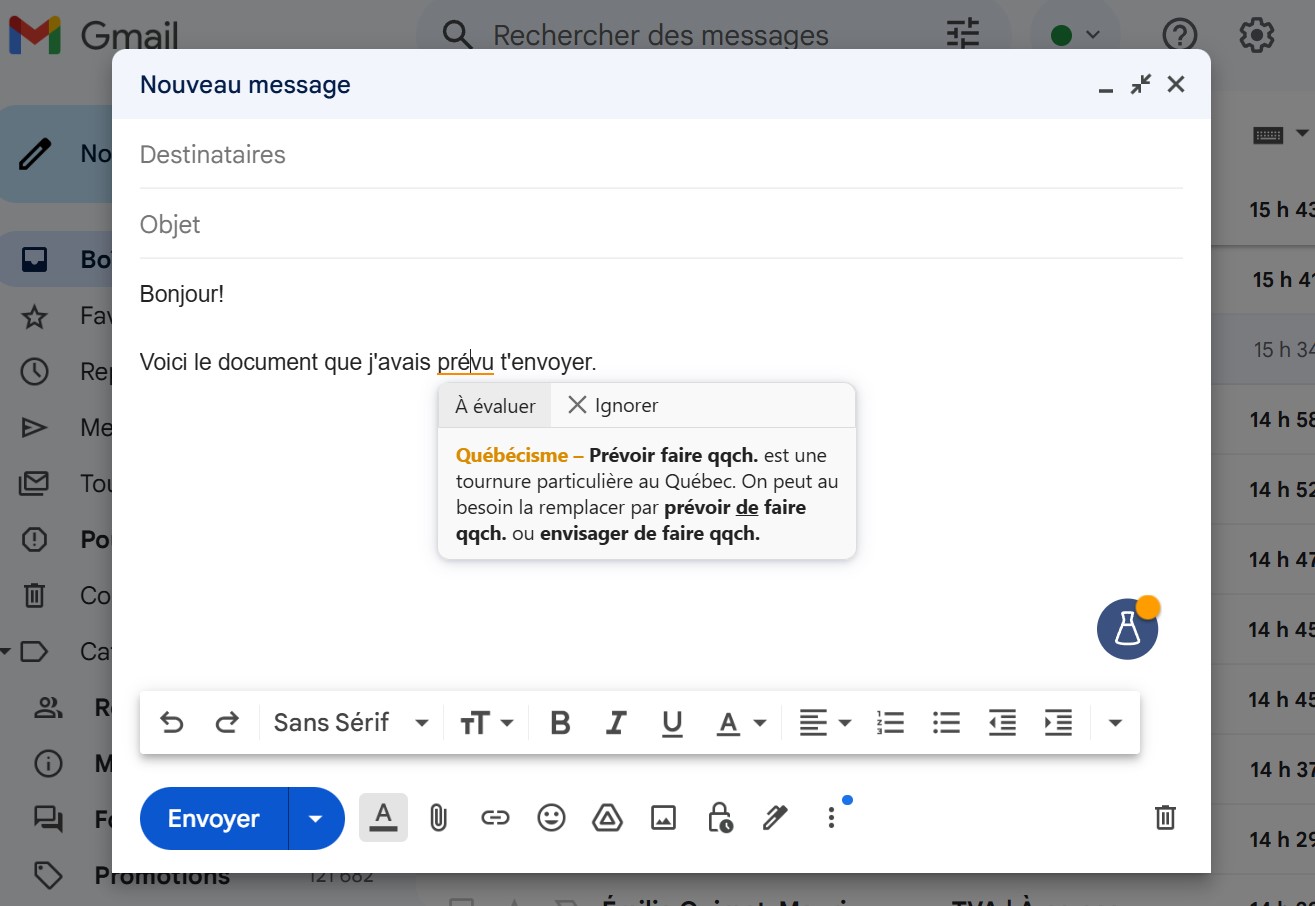Open the all mail folder icon
1315x906 pixels.
(34, 484)
